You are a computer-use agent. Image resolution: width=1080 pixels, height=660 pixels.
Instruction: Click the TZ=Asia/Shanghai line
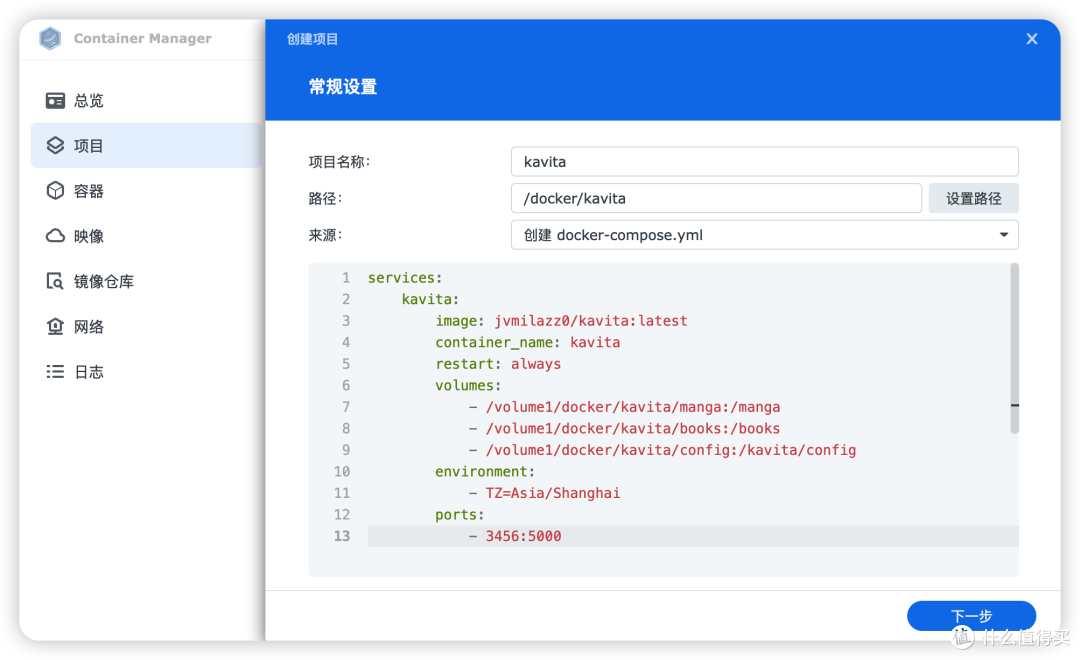pyautogui.click(x=545, y=493)
